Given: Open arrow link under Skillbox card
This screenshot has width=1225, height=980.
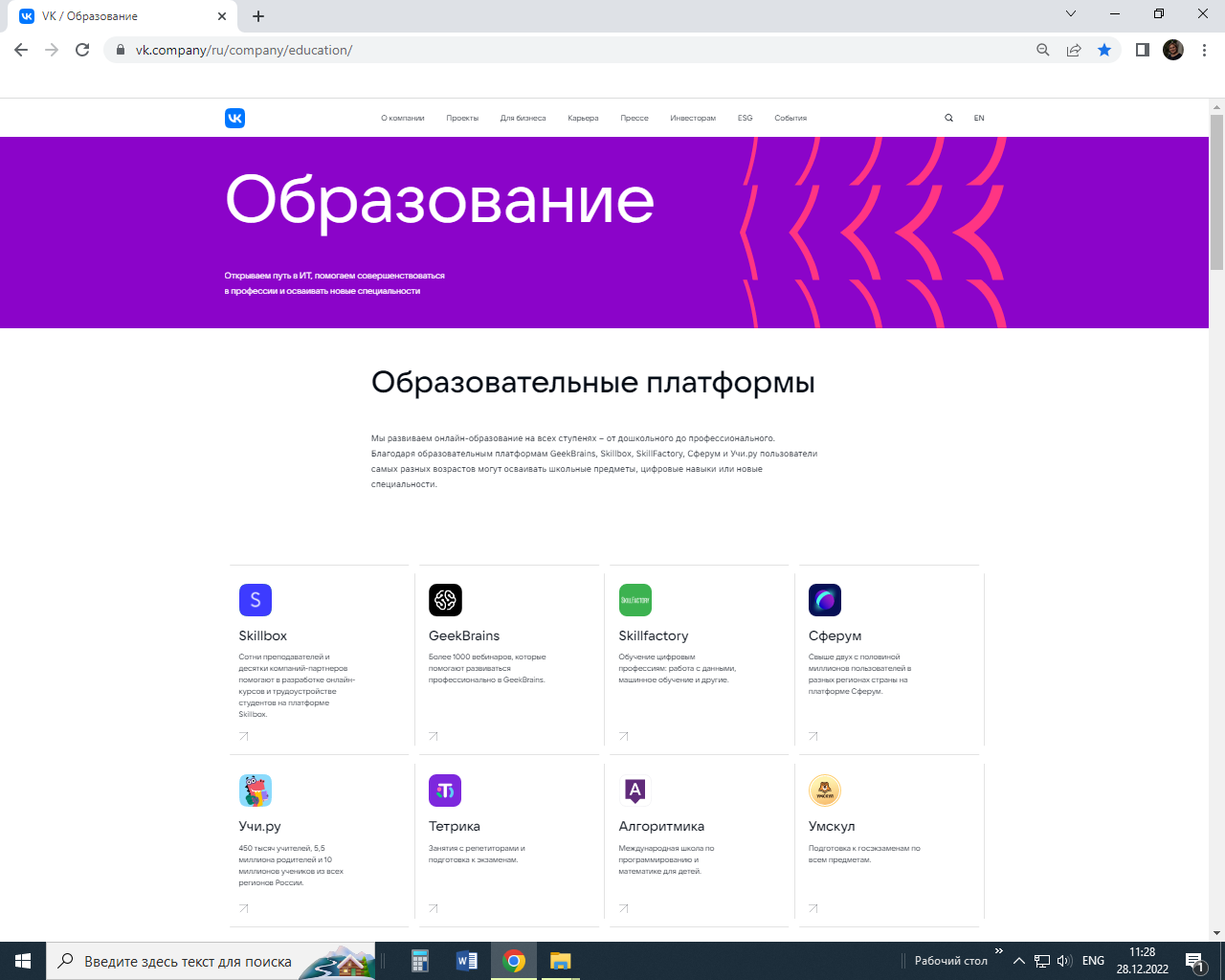Looking at the screenshot, I should (x=243, y=736).
